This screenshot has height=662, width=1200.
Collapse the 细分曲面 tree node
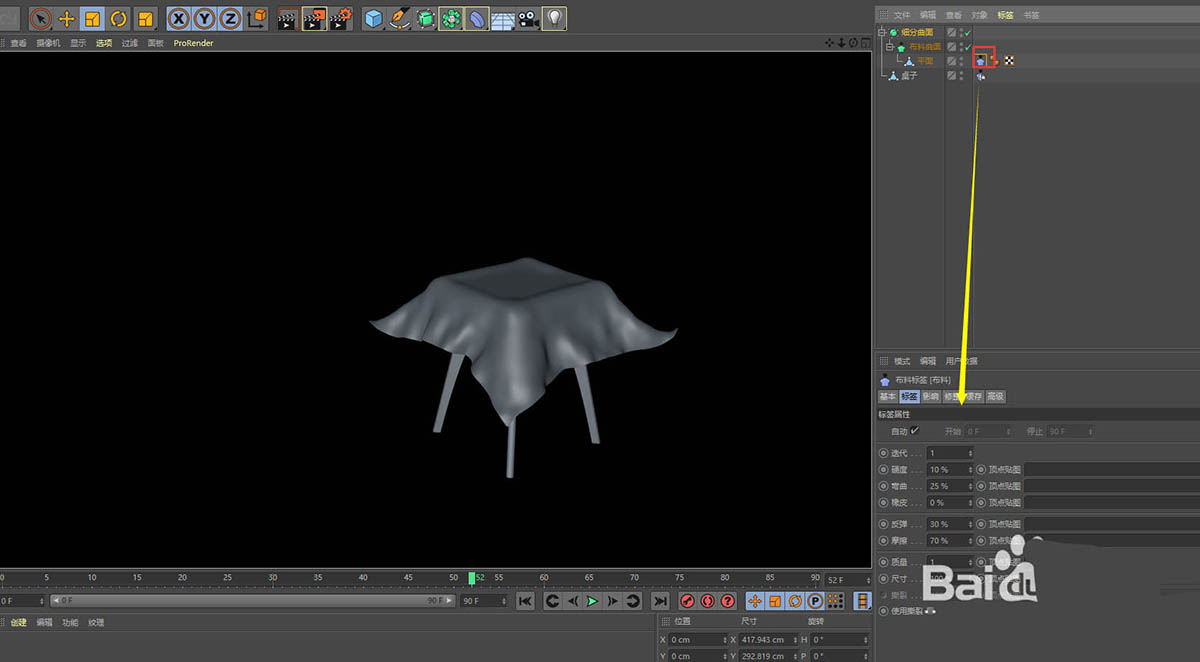click(883, 33)
